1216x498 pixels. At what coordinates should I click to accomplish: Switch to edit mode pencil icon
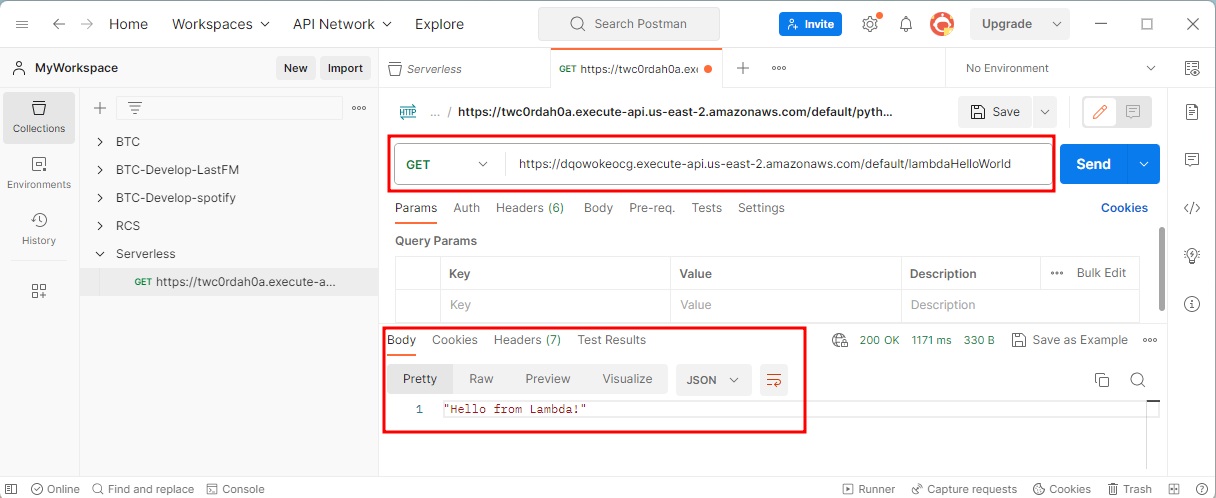[1100, 112]
